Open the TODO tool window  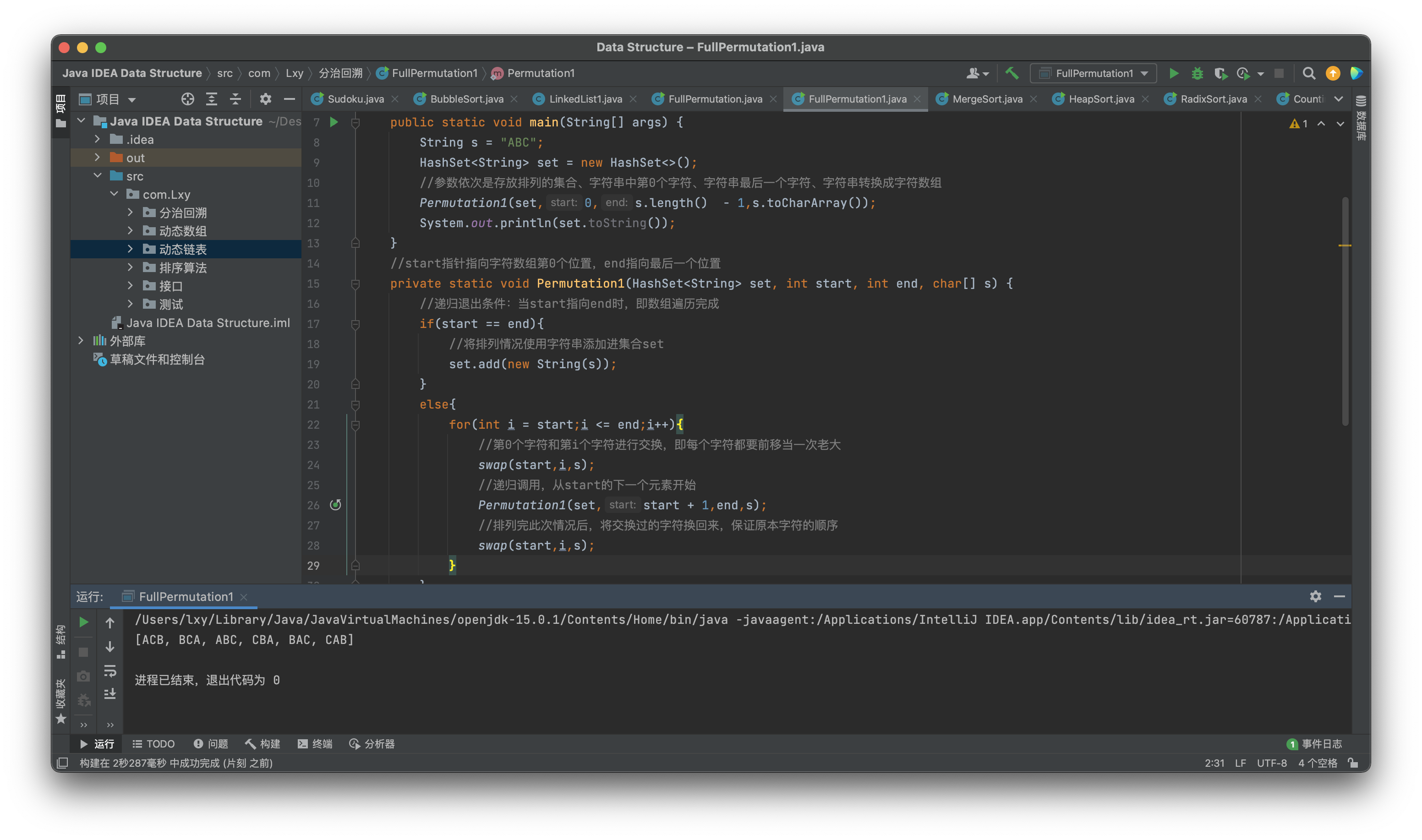click(x=153, y=744)
